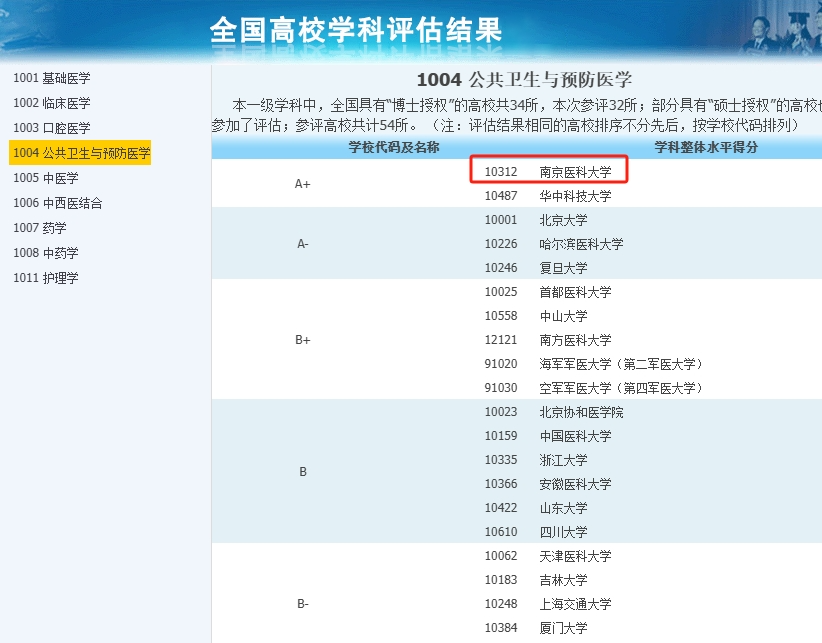
Task: Open 1002 临床医学 in the sidebar
Action: 51,103
